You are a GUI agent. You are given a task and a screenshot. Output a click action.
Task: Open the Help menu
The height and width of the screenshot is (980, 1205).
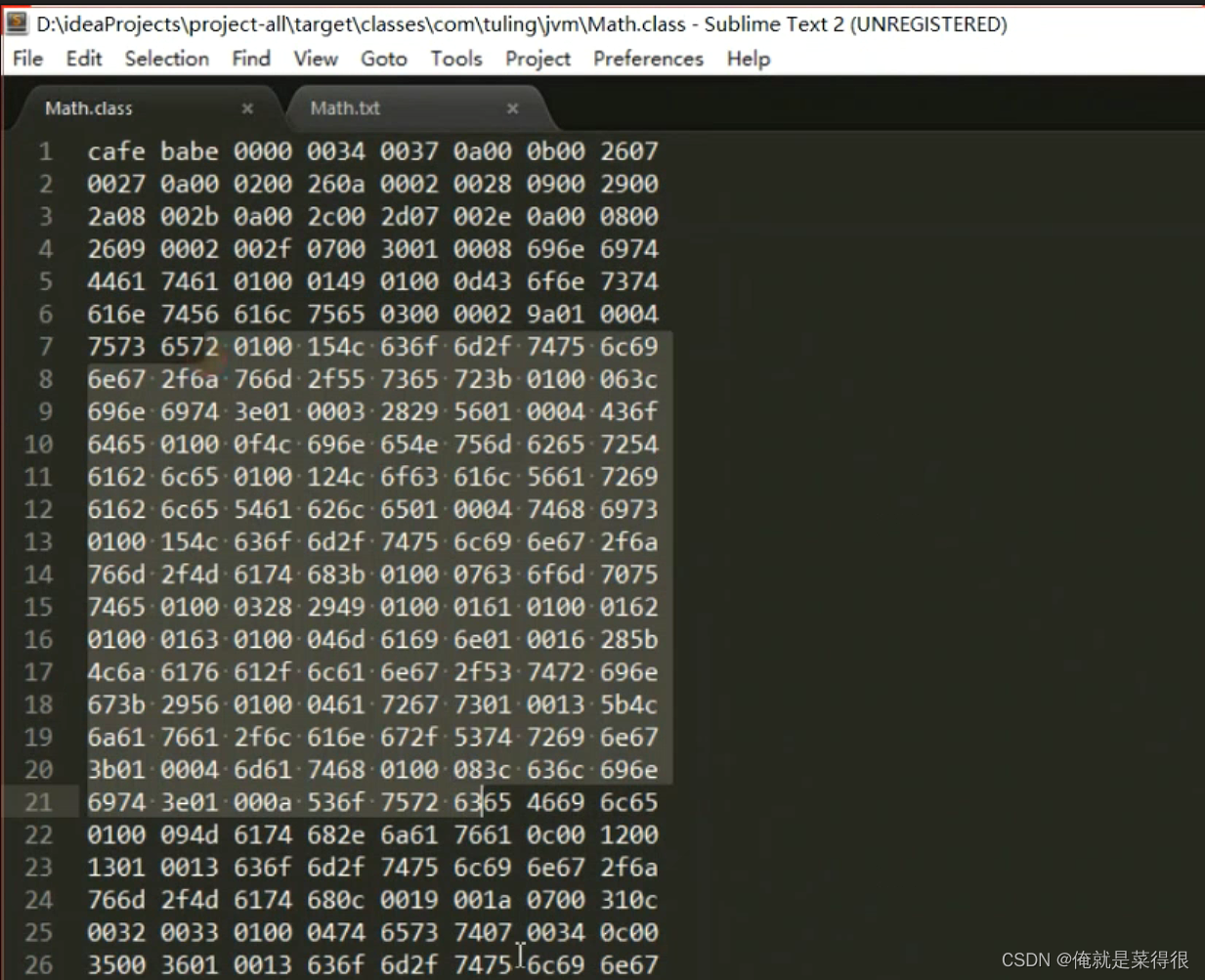click(749, 59)
